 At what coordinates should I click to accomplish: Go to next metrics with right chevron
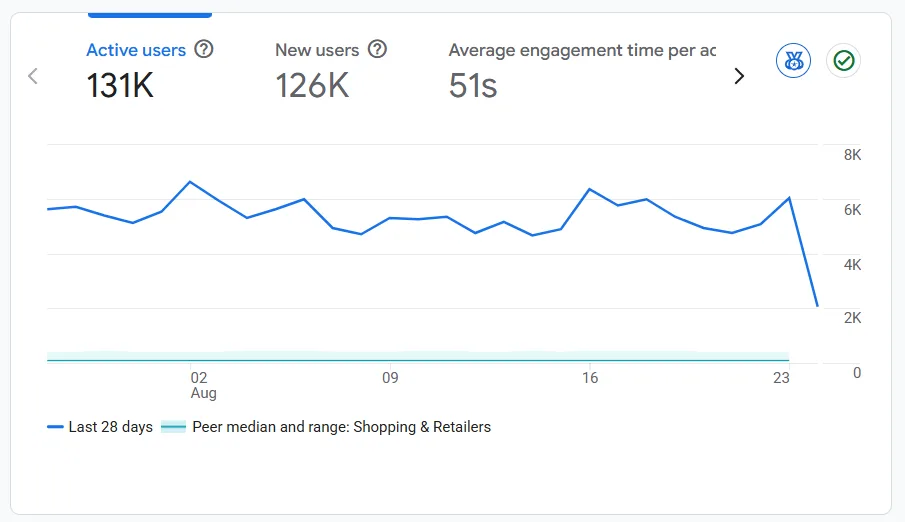pyautogui.click(x=739, y=76)
